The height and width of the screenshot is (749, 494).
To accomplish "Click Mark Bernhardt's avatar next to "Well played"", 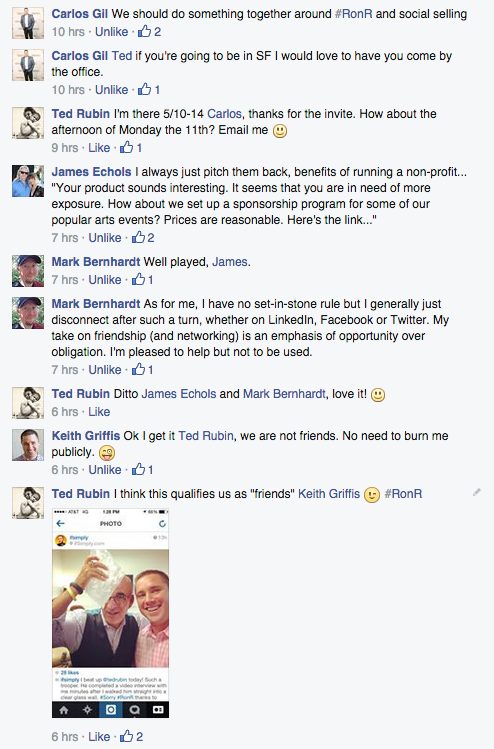I will [28, 271].
